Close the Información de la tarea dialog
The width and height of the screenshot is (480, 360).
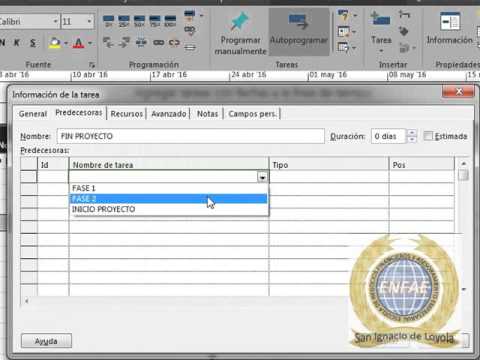pyautogui.click(x=459, y=92)
